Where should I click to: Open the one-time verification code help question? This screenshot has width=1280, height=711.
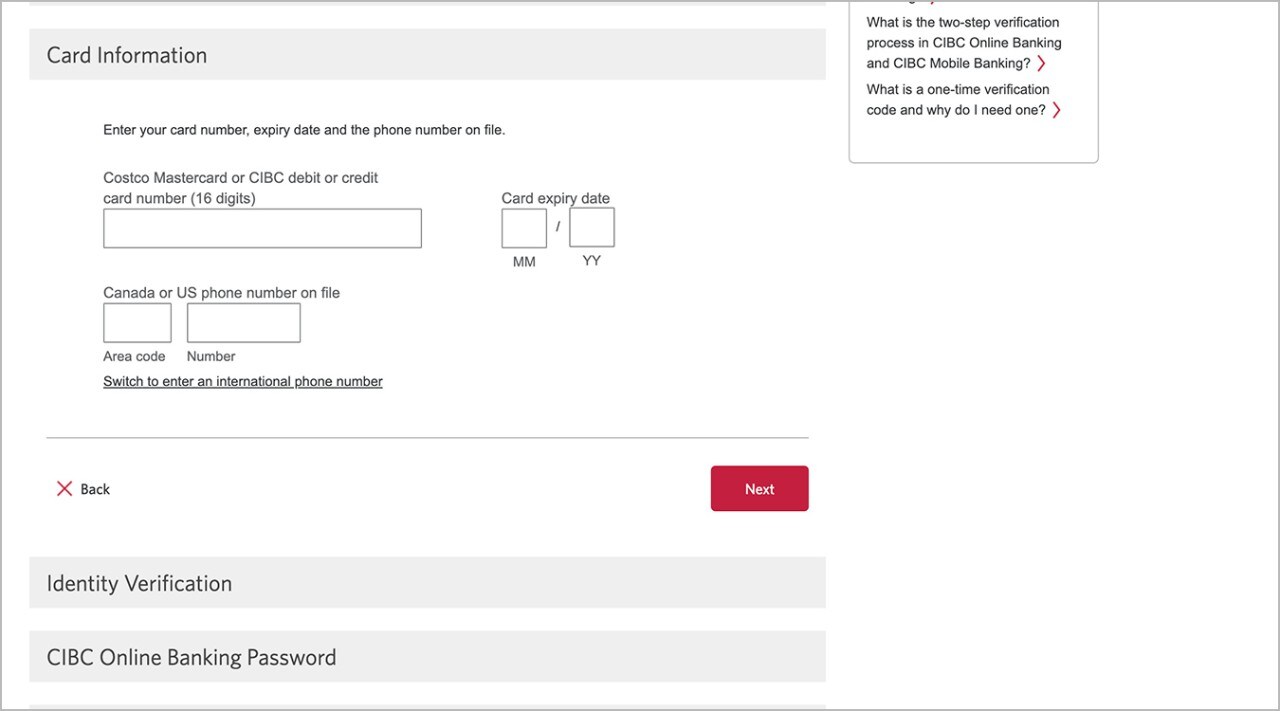click(x=958, y=100)
